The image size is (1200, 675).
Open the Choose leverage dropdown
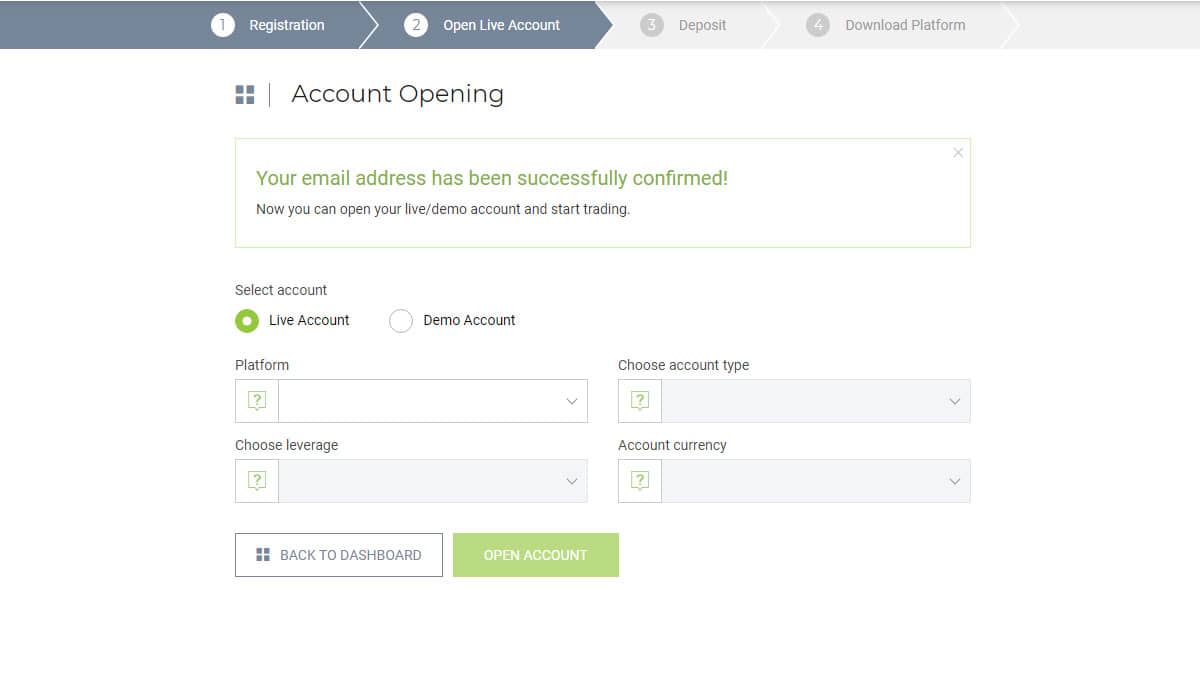point(433,481)
